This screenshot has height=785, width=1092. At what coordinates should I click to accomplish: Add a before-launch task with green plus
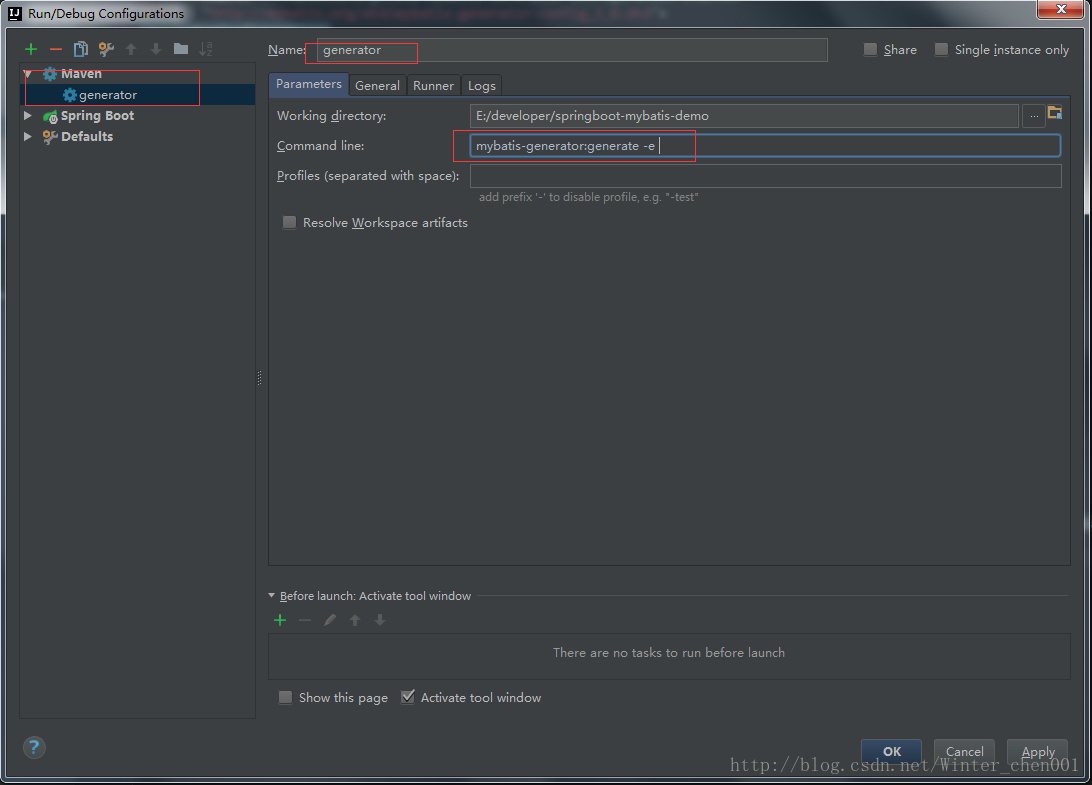(280, 620)
